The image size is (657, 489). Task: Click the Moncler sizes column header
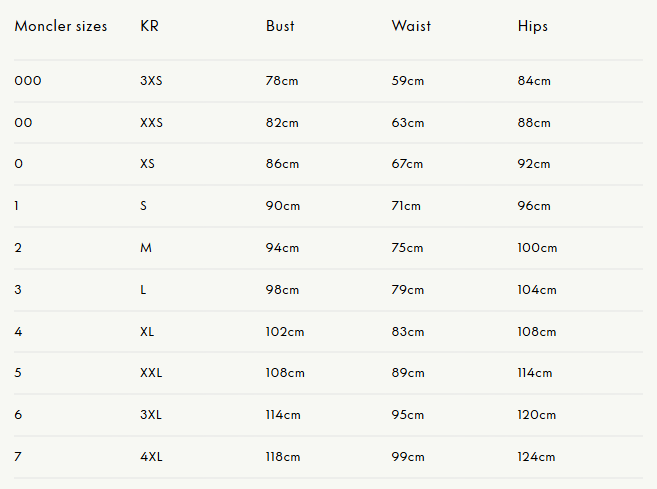click(x=61, y=26)
